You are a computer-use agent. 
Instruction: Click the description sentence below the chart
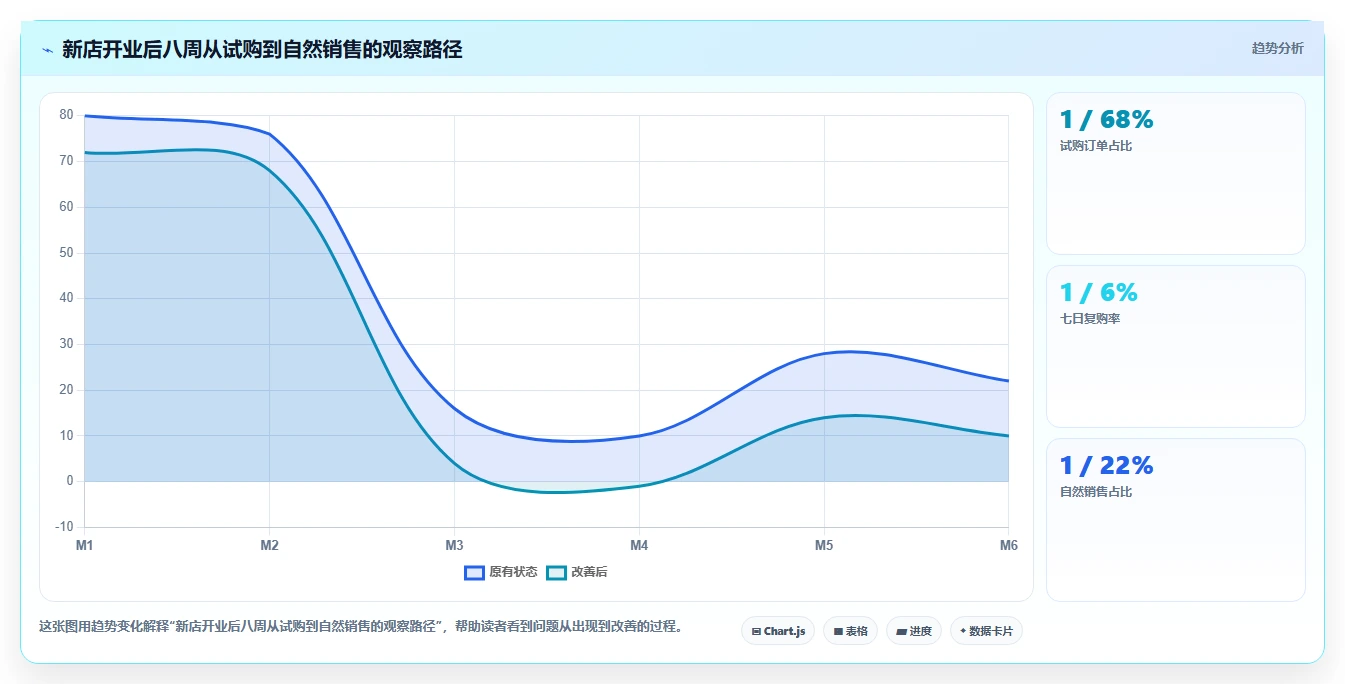tap(360, 627)
